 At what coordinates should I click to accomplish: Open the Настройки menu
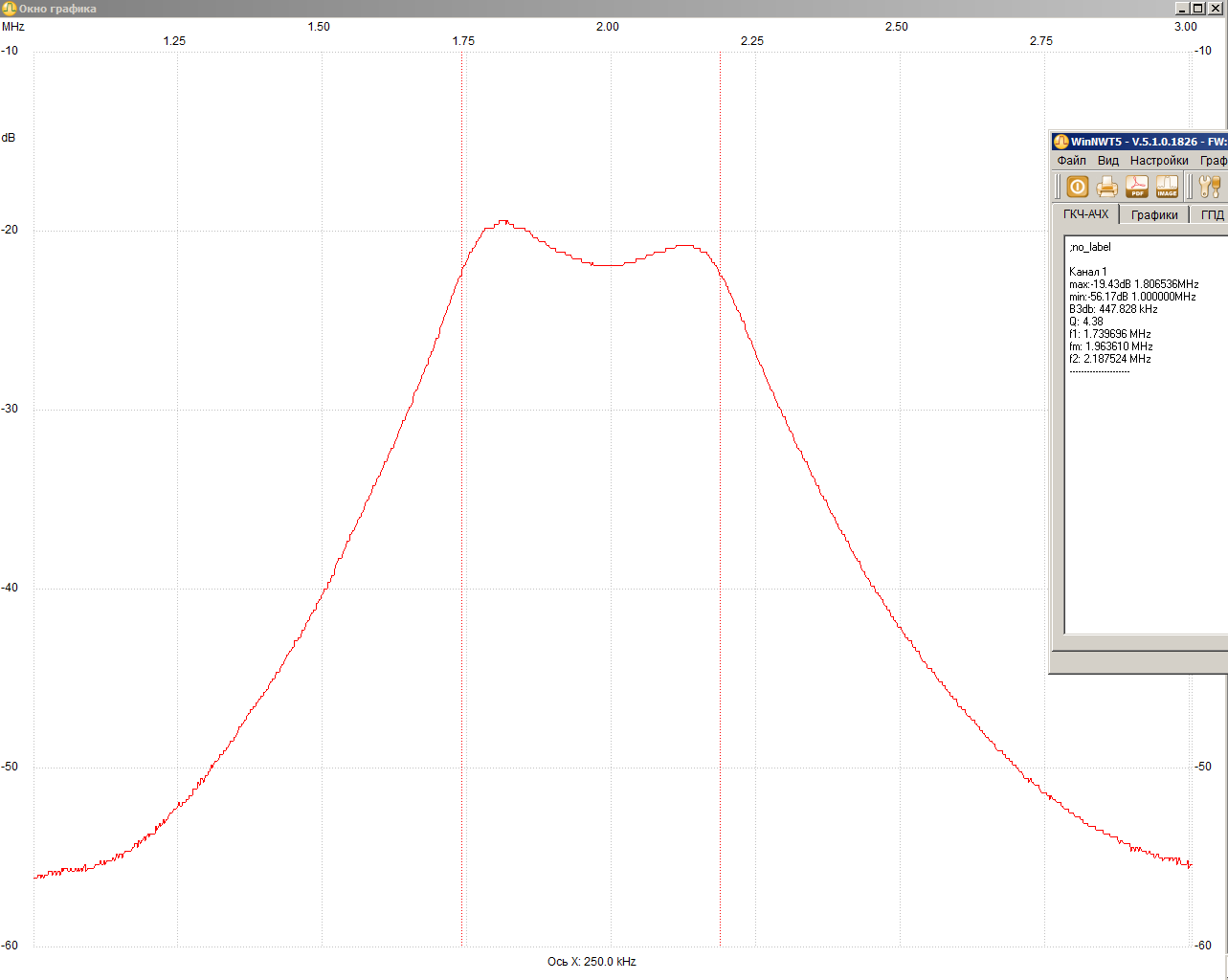tap(1158, 161)
